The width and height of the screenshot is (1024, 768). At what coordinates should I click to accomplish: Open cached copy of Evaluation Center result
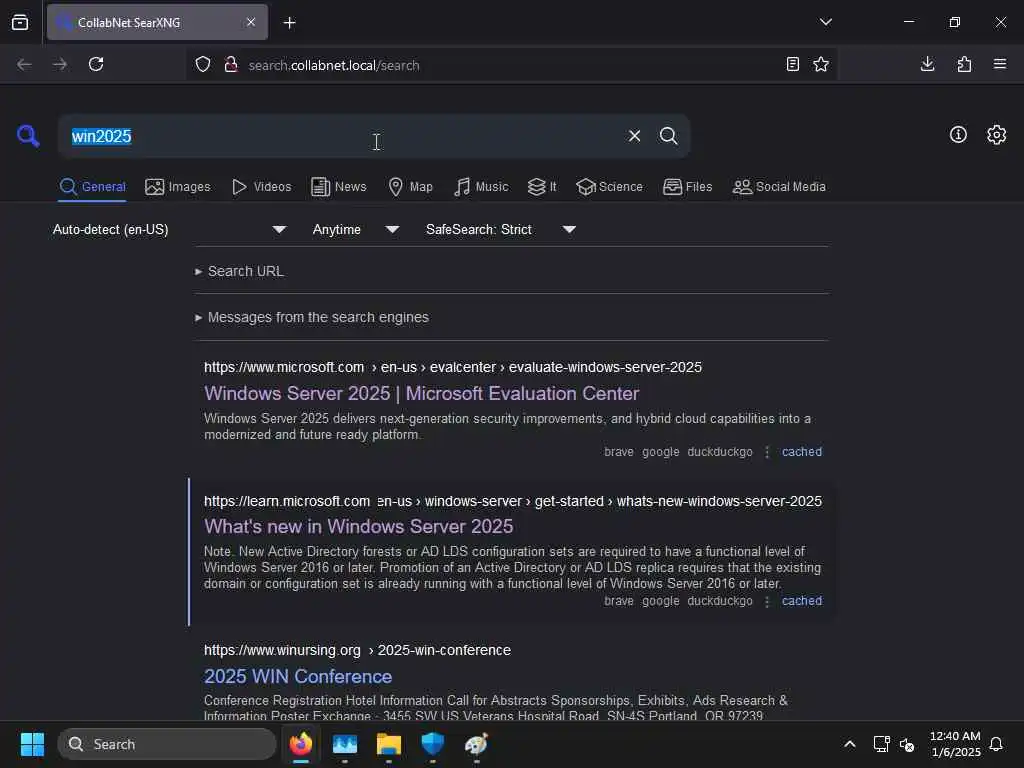(x=801, y=452)
